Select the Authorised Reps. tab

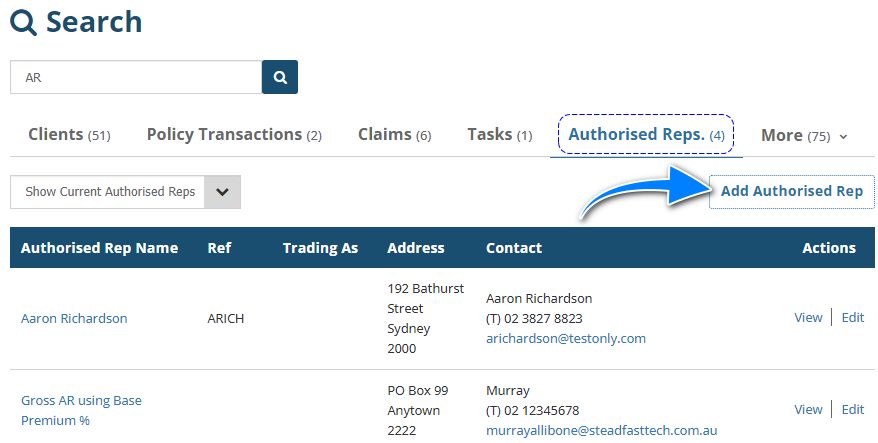(646, 135)
